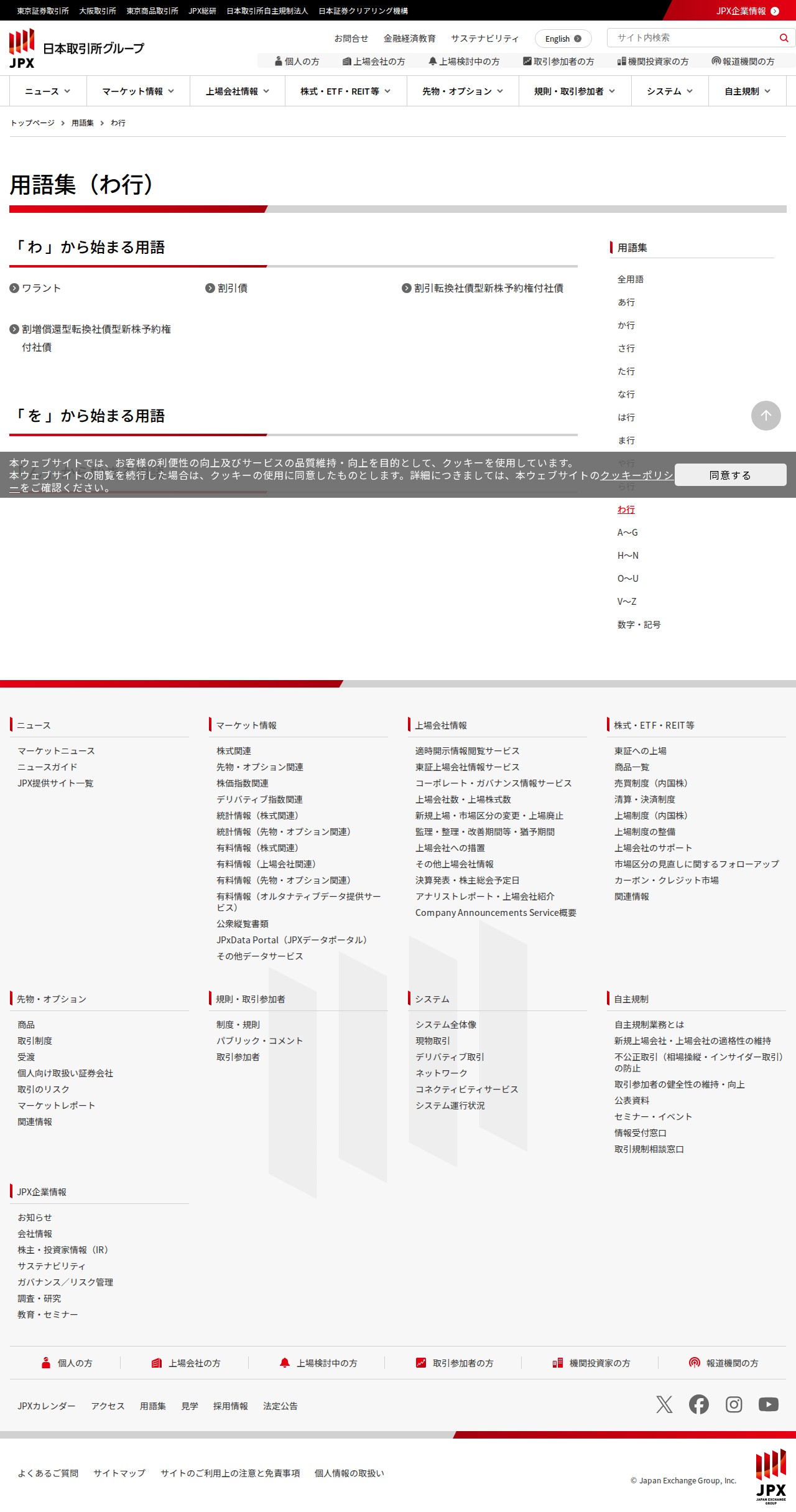This screenshot has height=1512, width=796.
Task: Open the サステナビリティ header link
Action: click(485, 39)
